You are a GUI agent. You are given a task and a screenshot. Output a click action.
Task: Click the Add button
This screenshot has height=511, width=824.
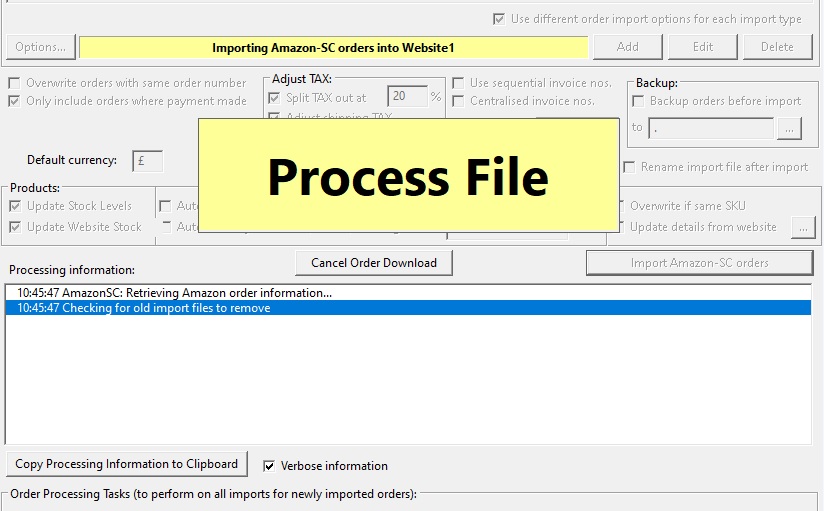[627, 47]
